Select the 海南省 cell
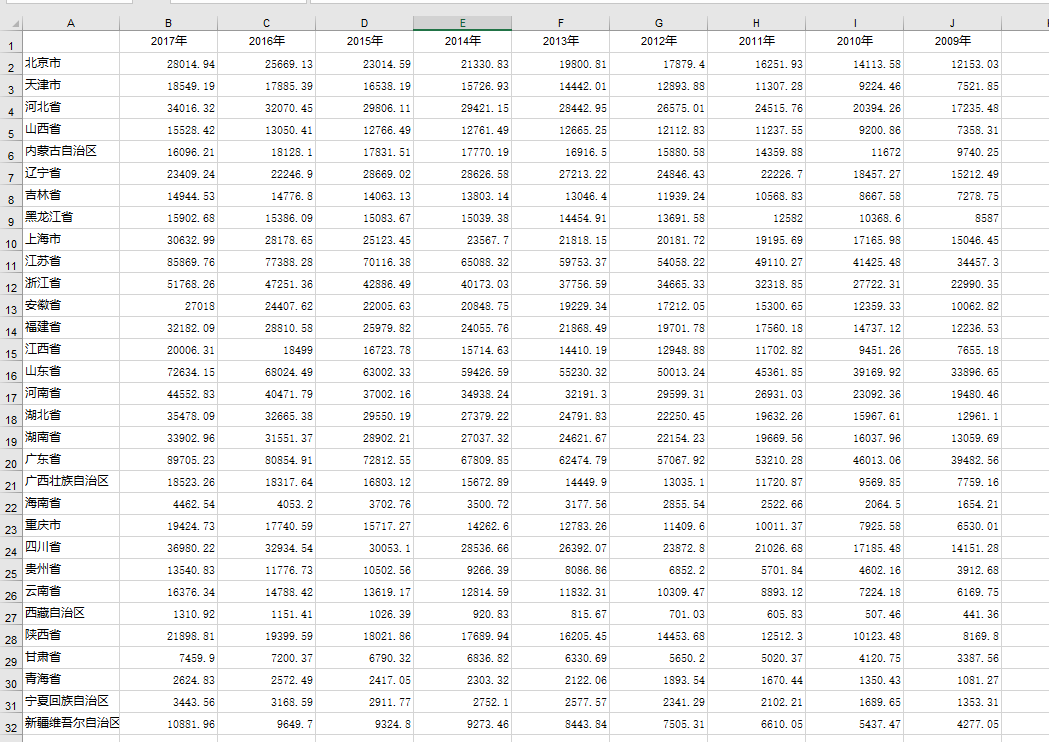This screenshot has height=742, width=1049. 71,504
